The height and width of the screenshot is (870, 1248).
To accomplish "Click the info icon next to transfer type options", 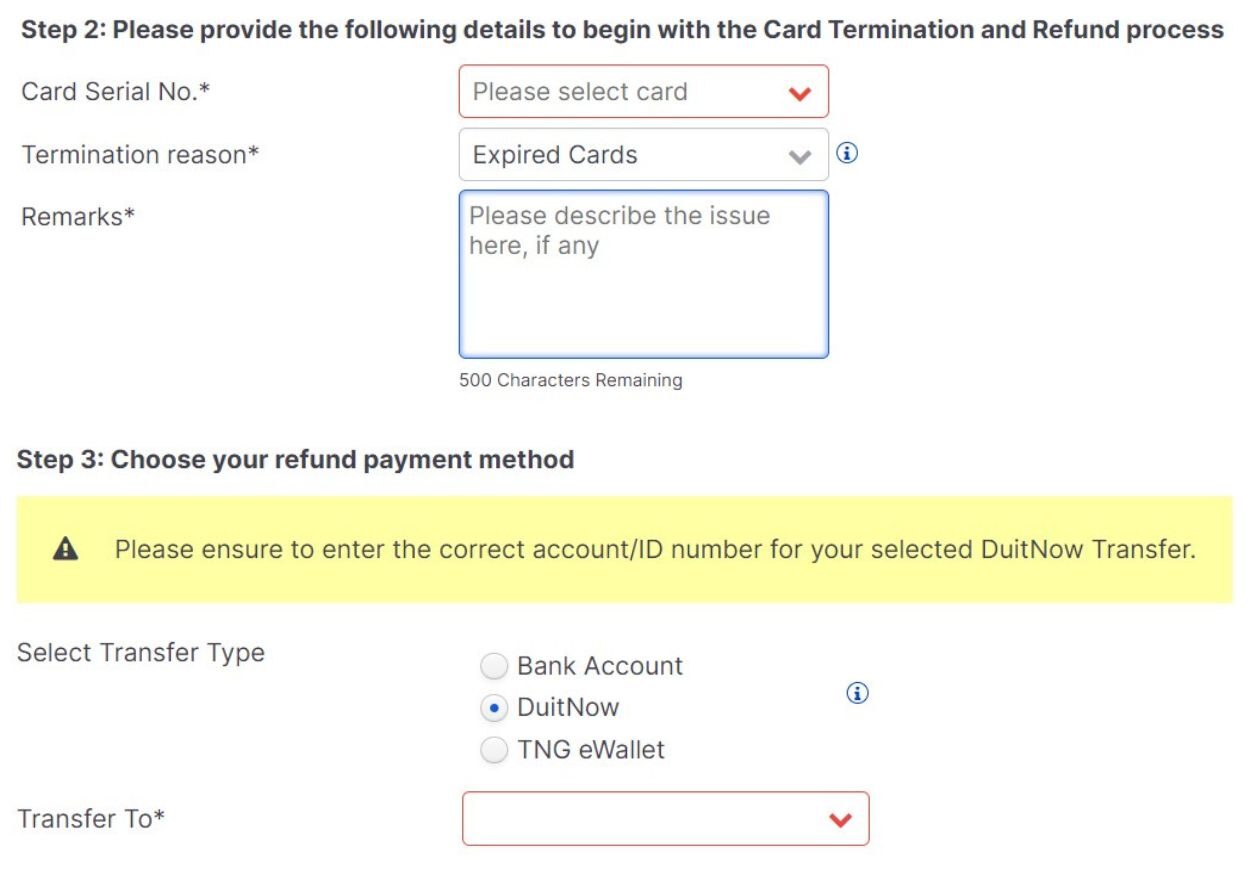I will coord(857,693).
